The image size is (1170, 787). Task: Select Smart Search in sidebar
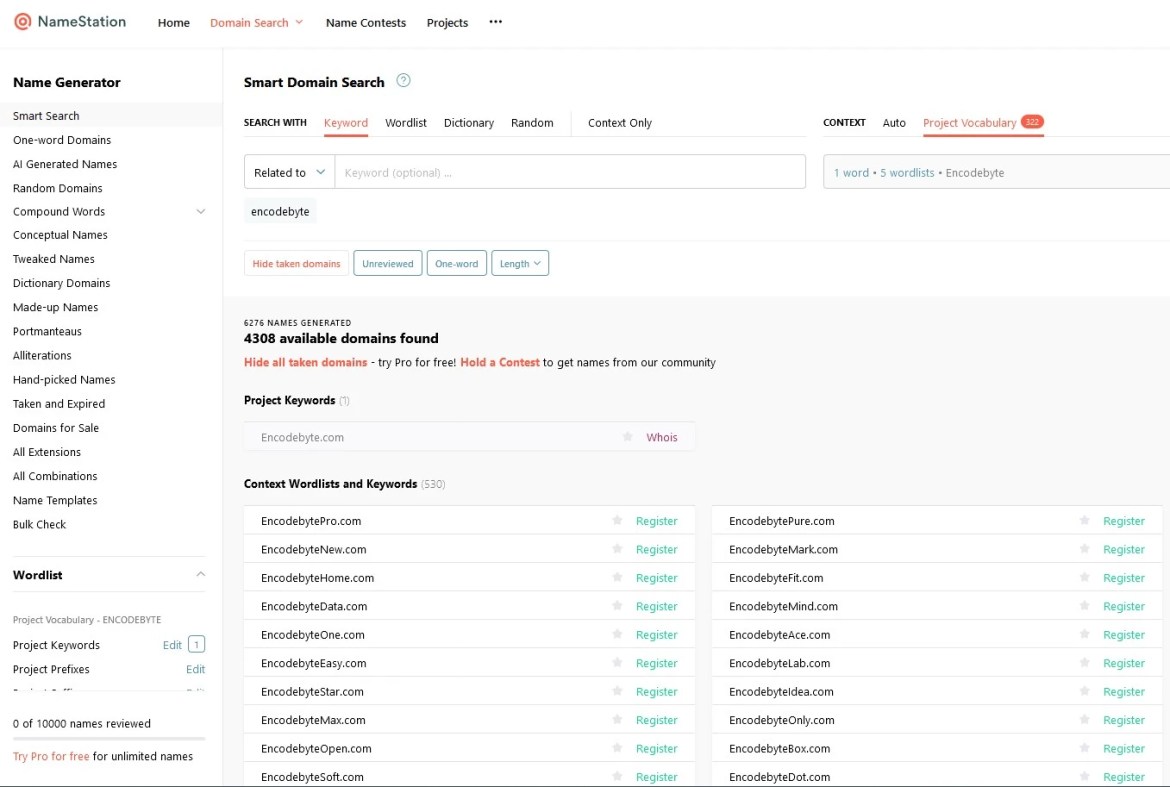[x=46, y=116]
